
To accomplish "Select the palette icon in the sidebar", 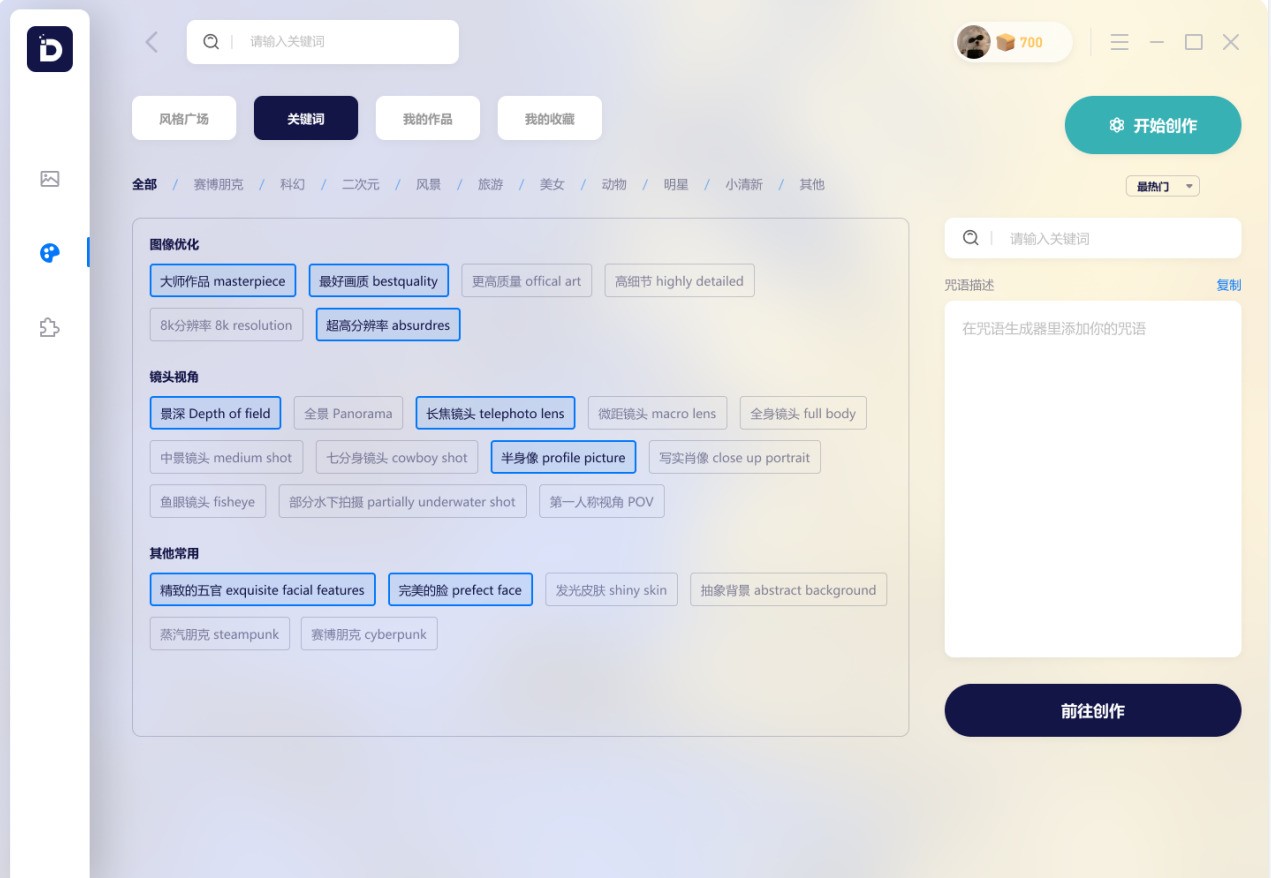I will (50, 252).
